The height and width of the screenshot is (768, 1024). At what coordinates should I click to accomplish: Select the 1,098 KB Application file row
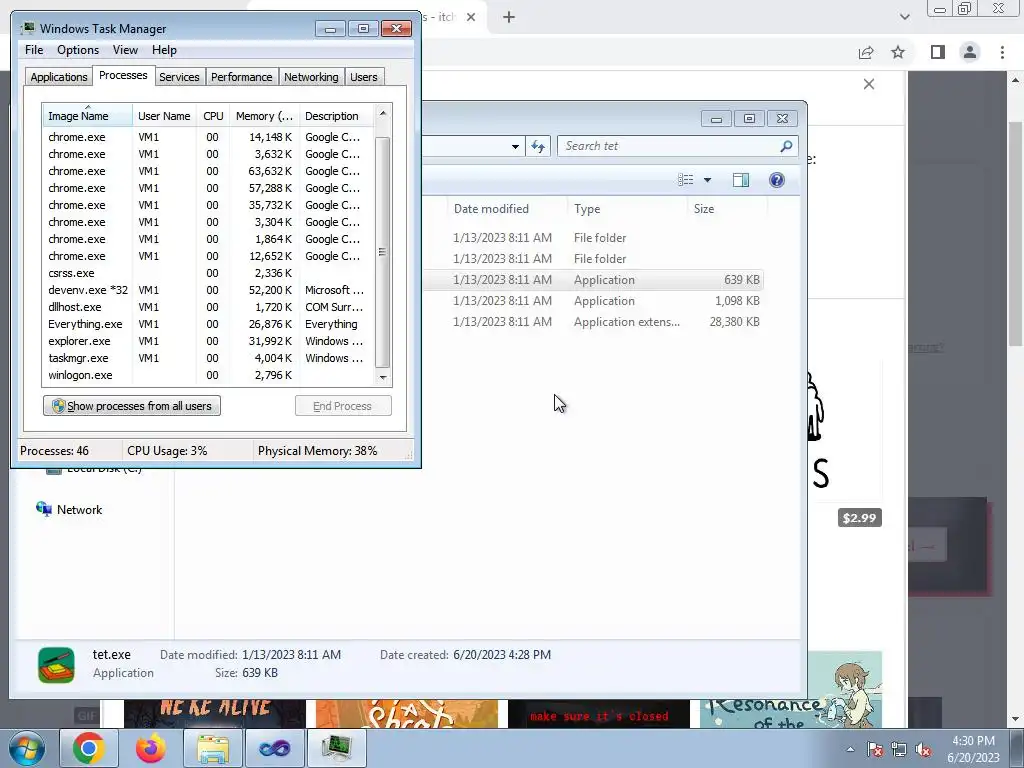pos(592,301)
